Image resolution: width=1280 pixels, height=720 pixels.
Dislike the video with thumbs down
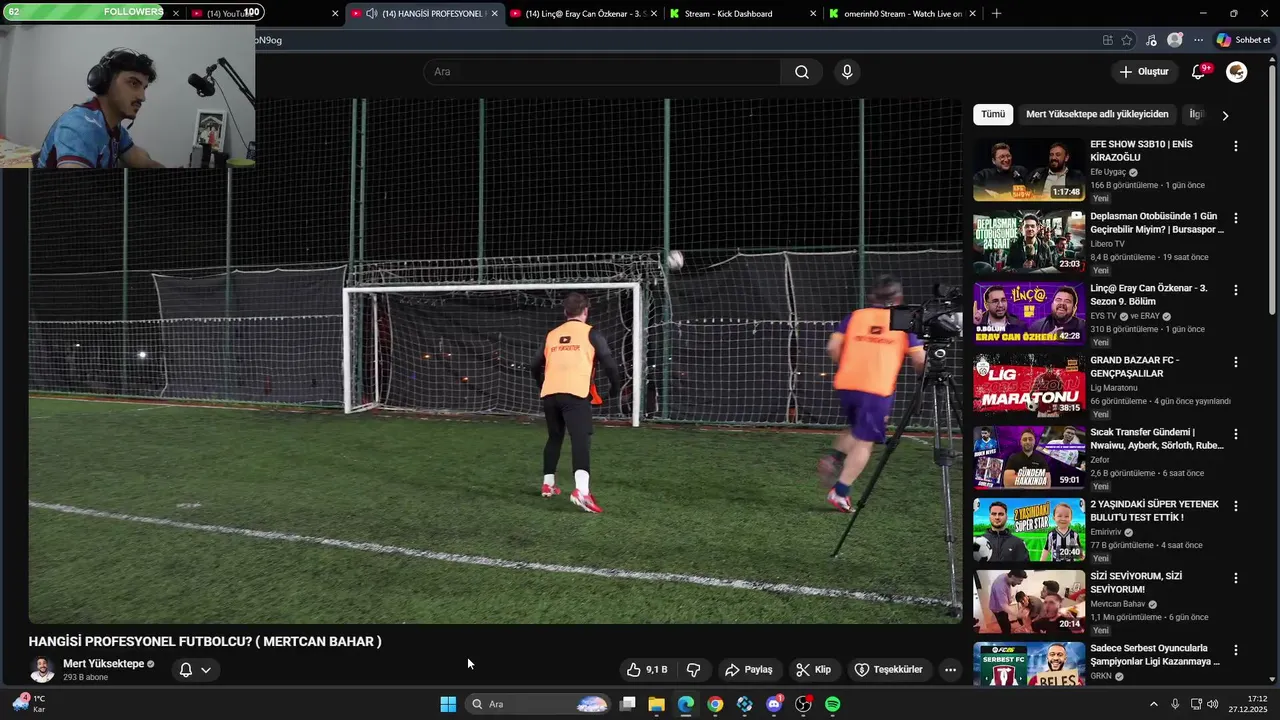click(693, 670)
